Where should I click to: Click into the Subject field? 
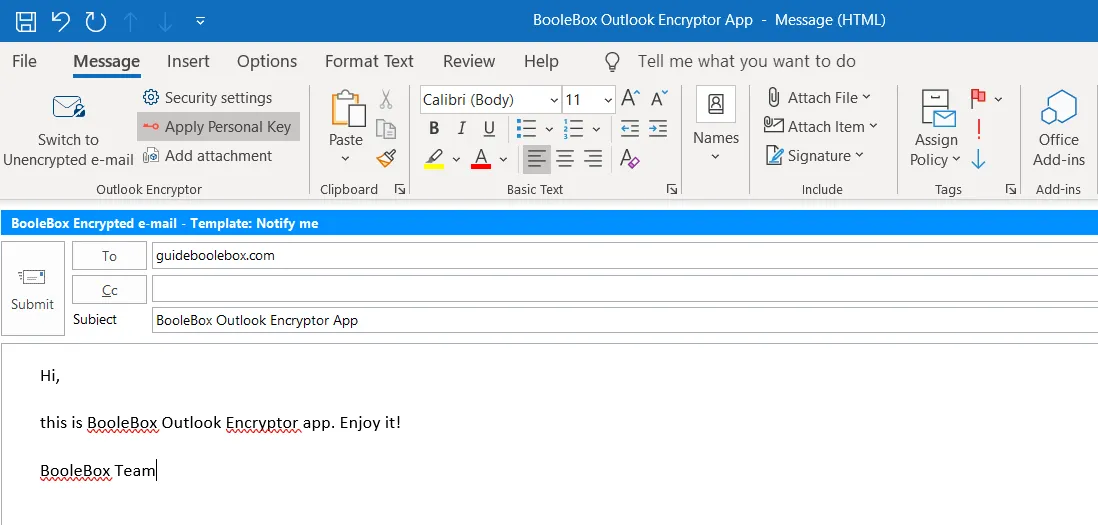(x=625, y=321)
